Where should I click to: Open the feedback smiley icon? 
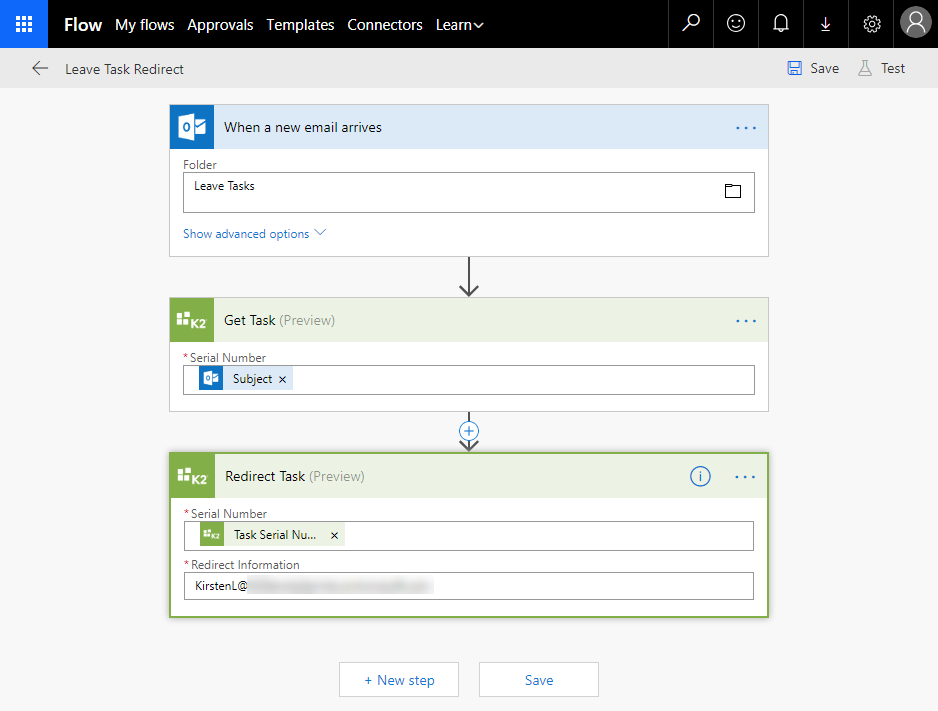[x=736, y=24]
